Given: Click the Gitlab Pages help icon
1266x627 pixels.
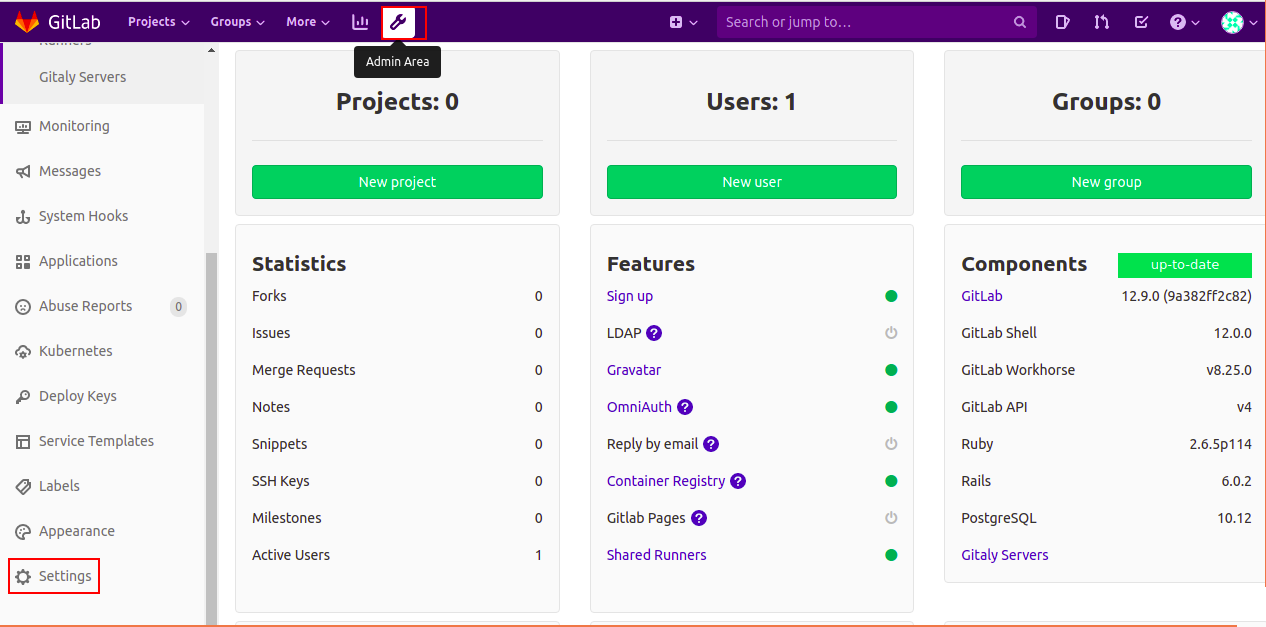Looking at the screenshot, I should pos(699,518).
